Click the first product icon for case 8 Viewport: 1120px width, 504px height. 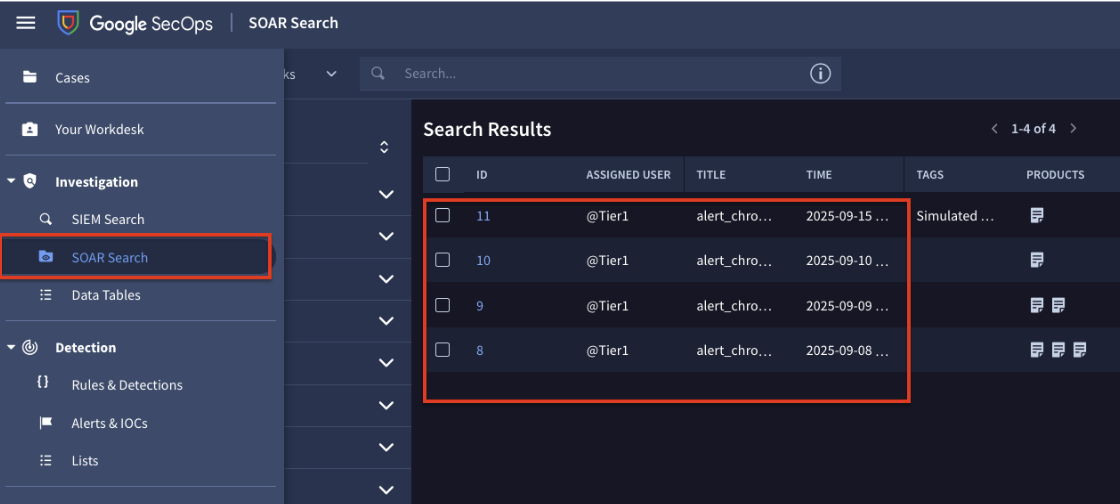pos(1037,350)
